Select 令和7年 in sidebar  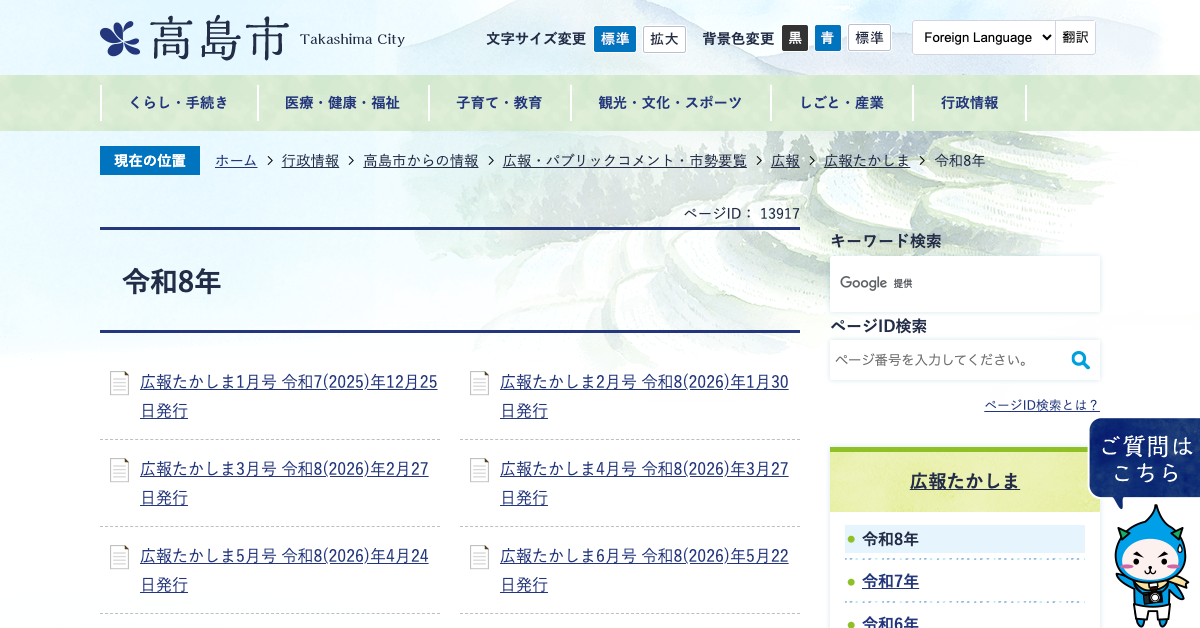pyautogui.click(x=890, y=581)
